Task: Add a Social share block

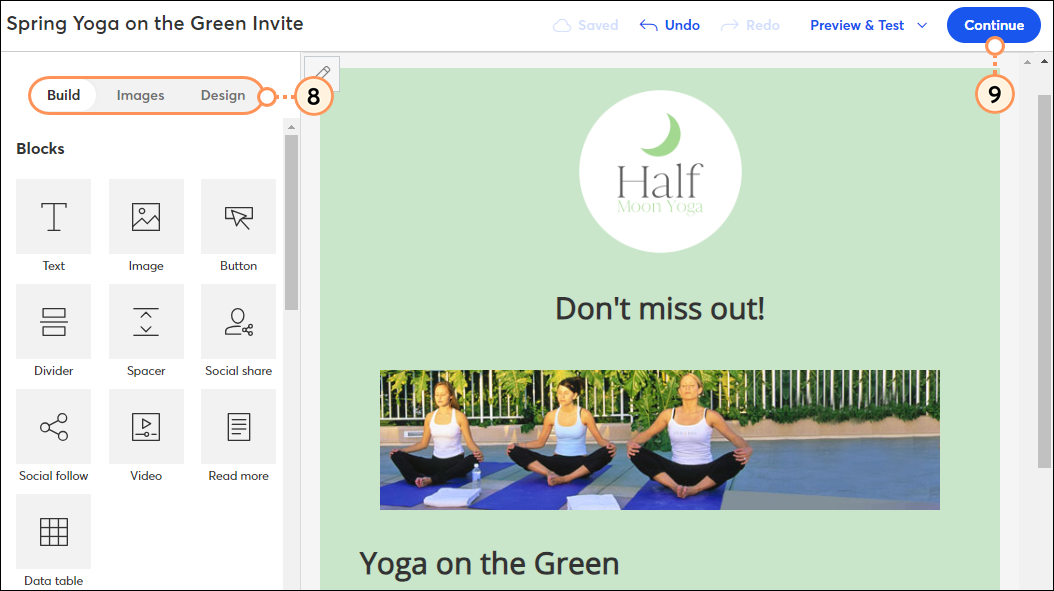Action: (238, 321)
